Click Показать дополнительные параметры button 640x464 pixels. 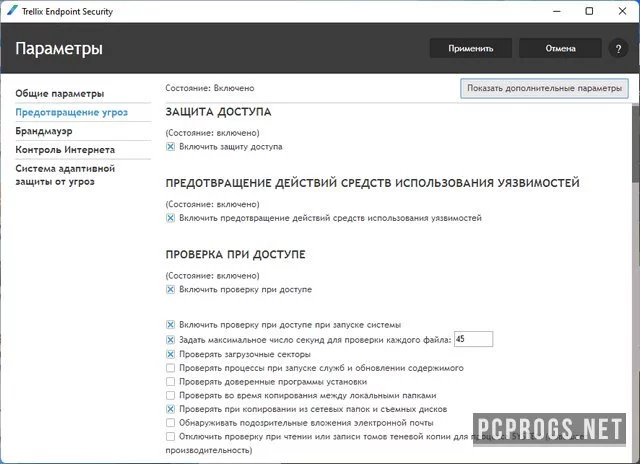click(x=544, y=88)
